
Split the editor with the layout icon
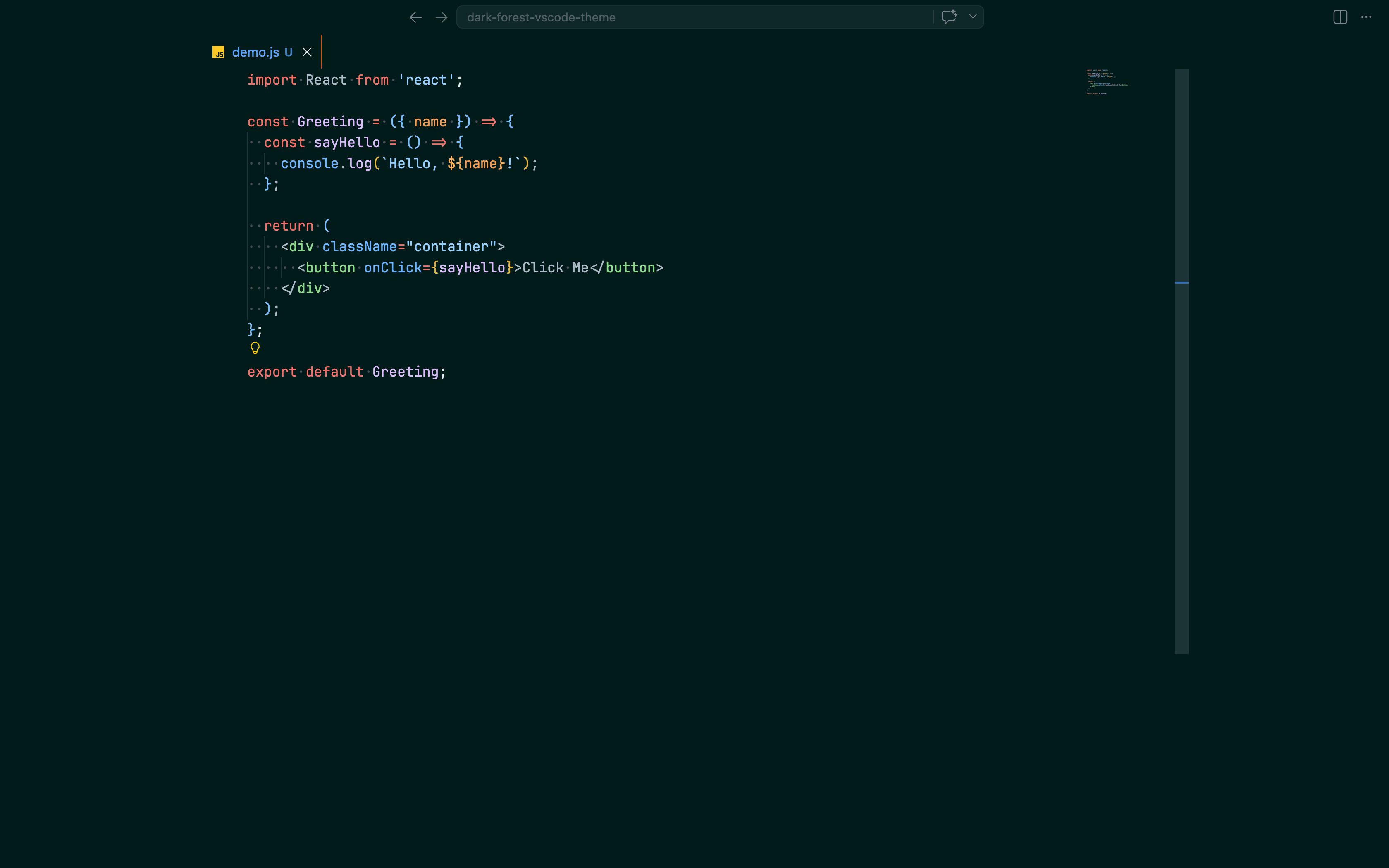click(x=1340, y=17)
